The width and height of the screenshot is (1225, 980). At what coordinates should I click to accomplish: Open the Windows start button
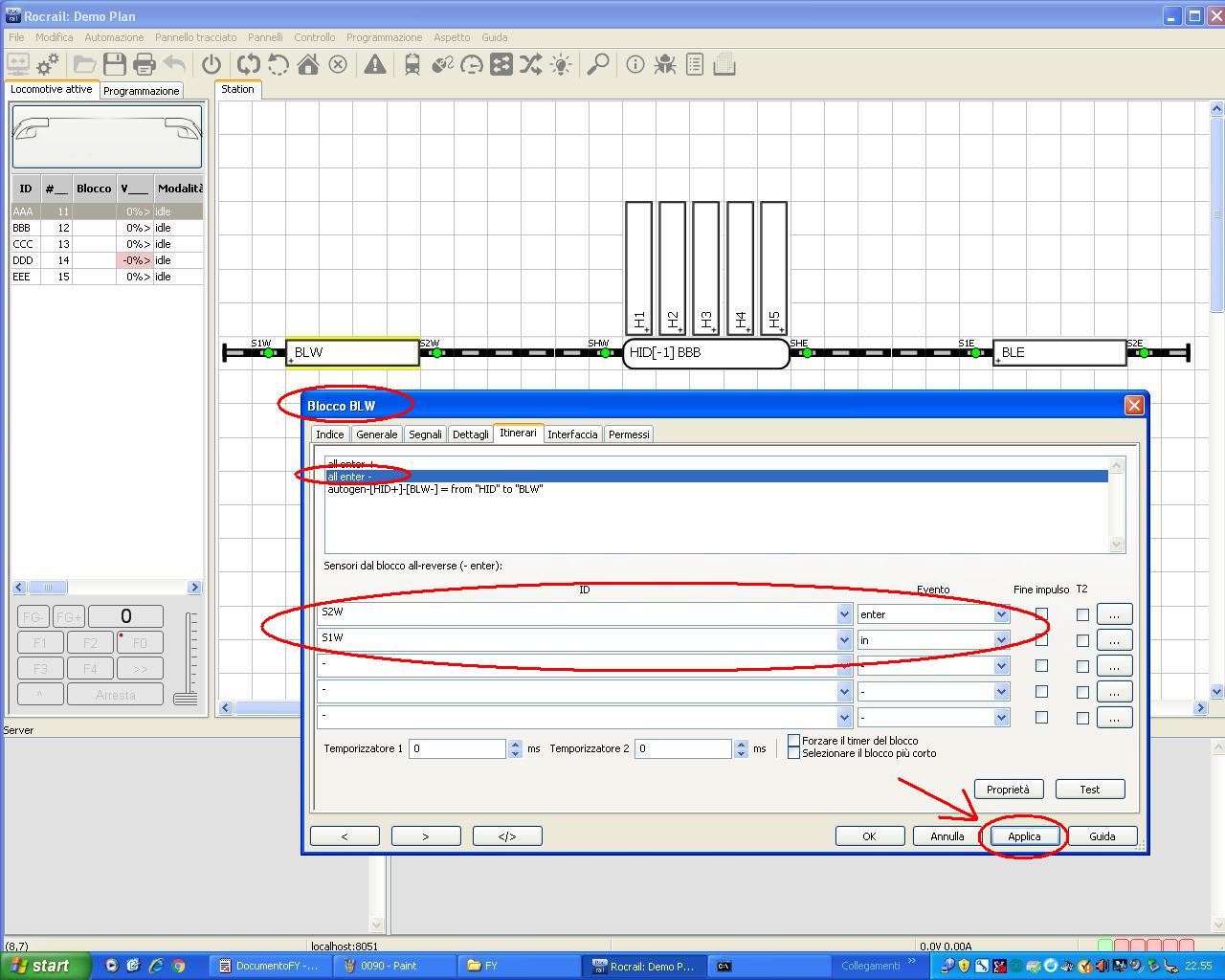click(x=45, y=966)
